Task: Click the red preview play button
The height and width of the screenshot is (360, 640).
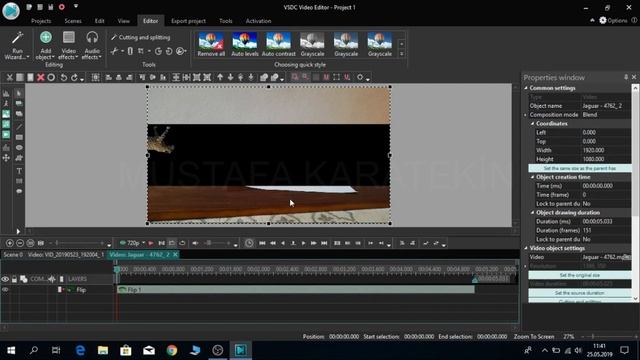Action: 151,243
